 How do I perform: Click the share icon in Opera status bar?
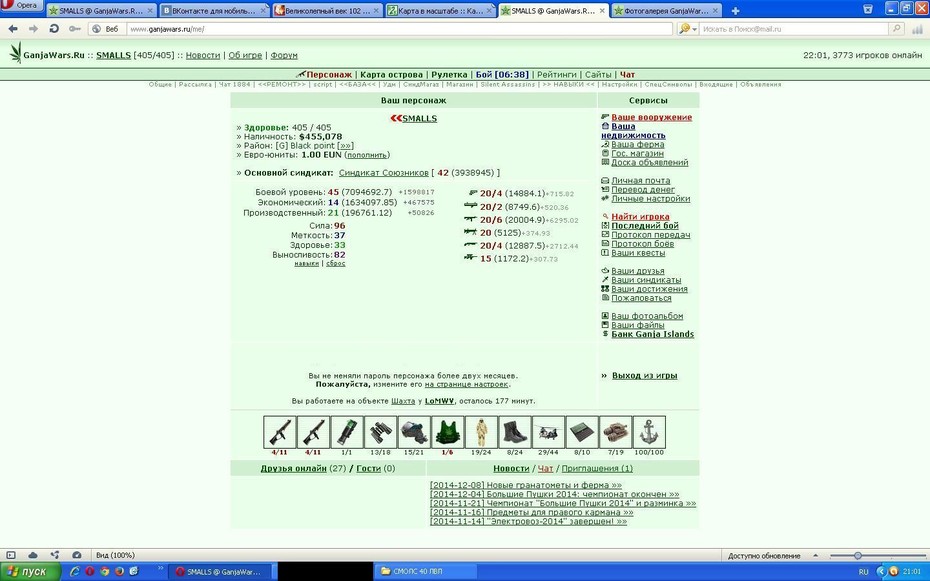[x=55, y=555]
